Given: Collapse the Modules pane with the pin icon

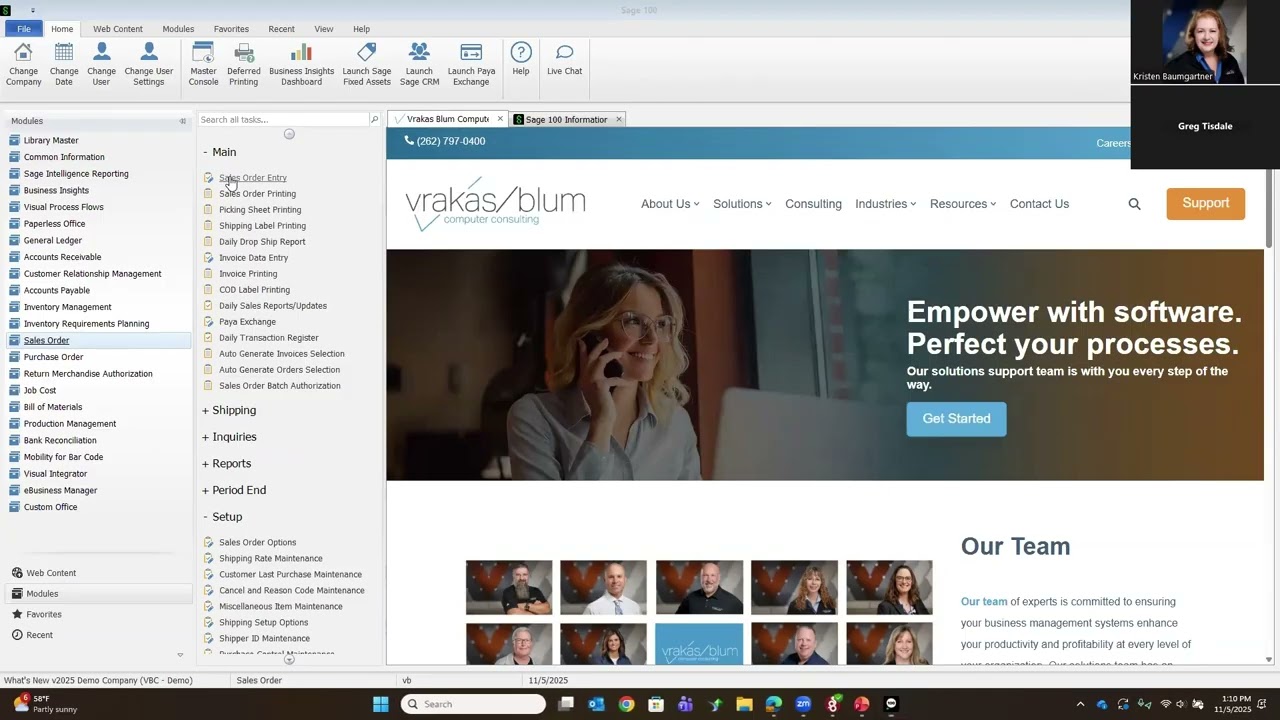Looking at the screenshot, I should (182, 121).
